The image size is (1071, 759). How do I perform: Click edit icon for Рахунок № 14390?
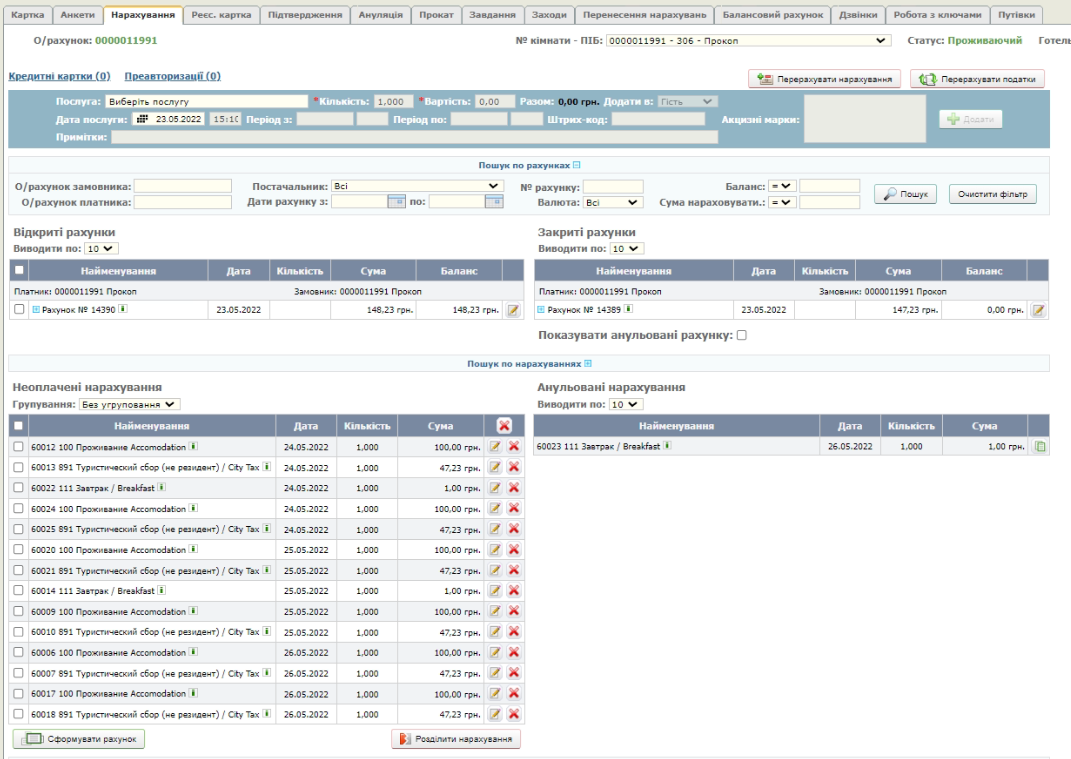point(514,311)
